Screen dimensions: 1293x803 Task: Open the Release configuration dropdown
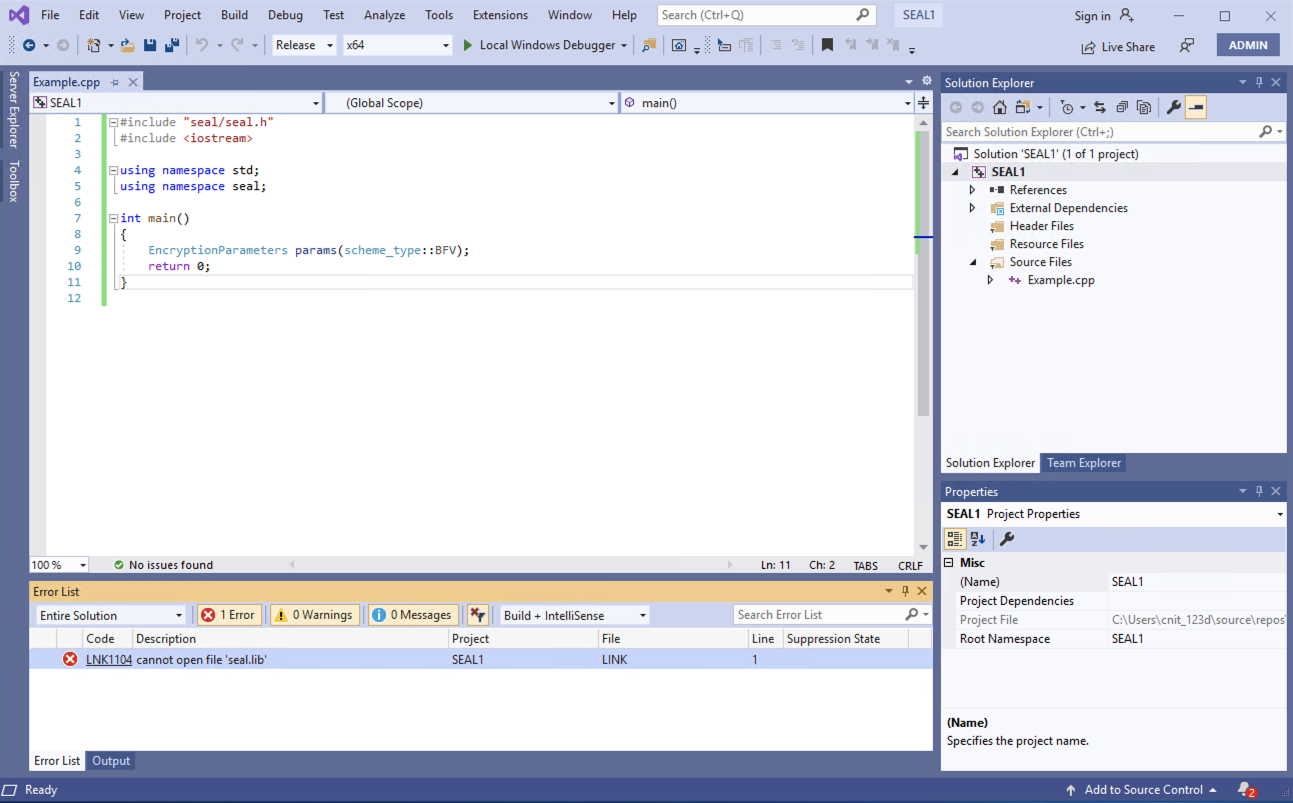(304, 45)
